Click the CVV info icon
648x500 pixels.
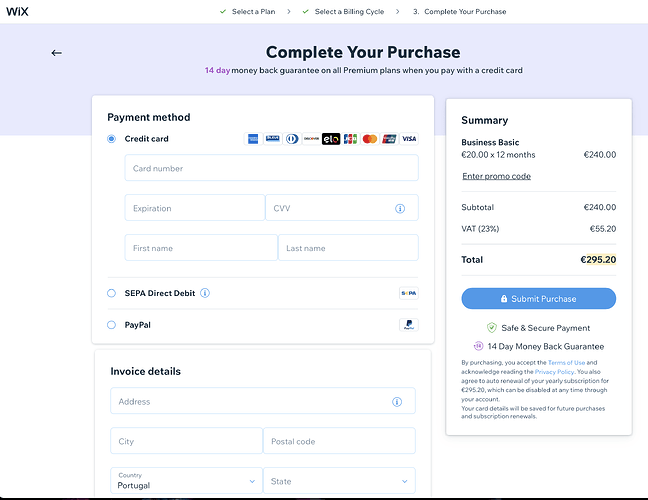pyautogui.click(x=400, y=208)
